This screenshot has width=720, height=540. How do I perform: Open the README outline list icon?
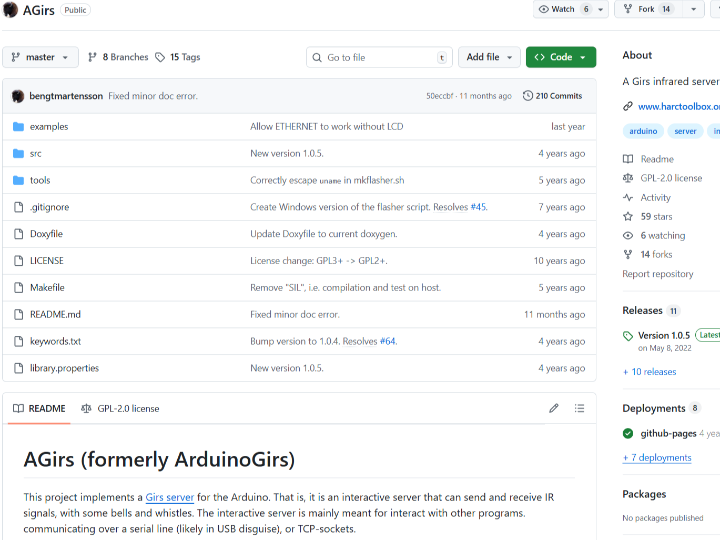click(581, 408)
